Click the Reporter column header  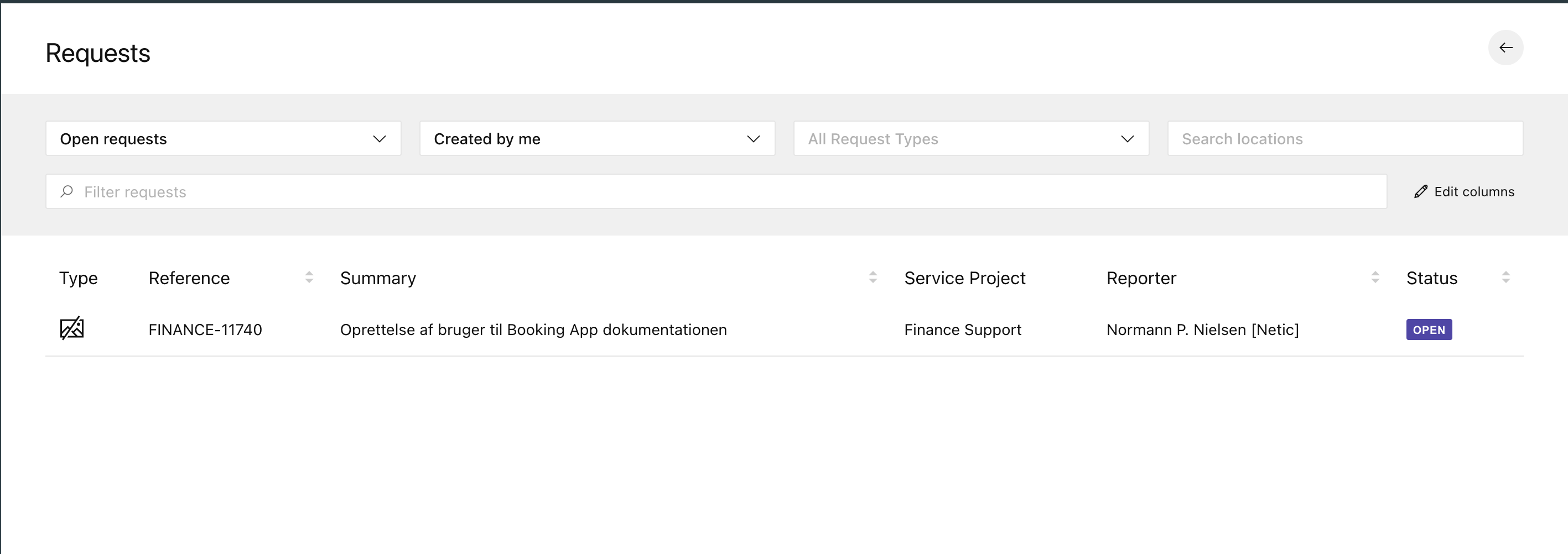click(1141, 278)
